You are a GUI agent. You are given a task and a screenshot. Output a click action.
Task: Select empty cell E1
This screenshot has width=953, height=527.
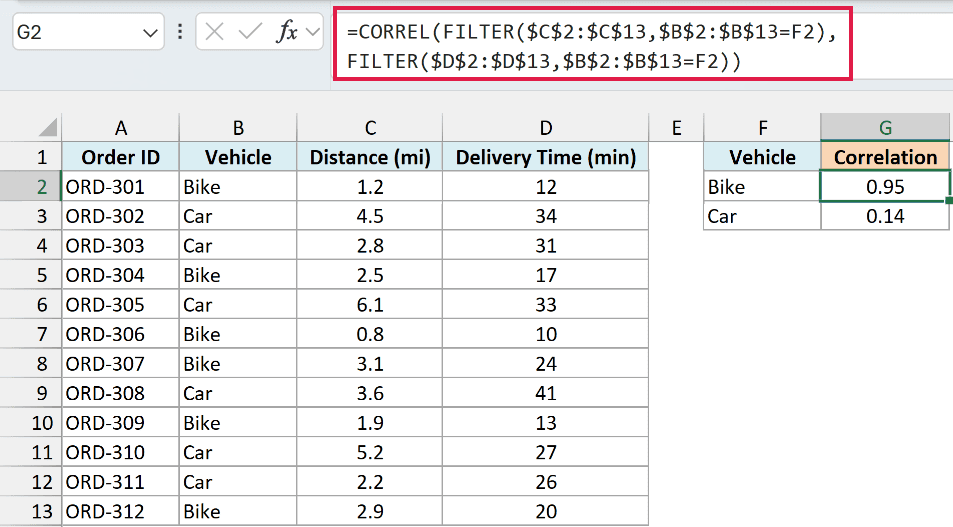[x=676, y=157]
